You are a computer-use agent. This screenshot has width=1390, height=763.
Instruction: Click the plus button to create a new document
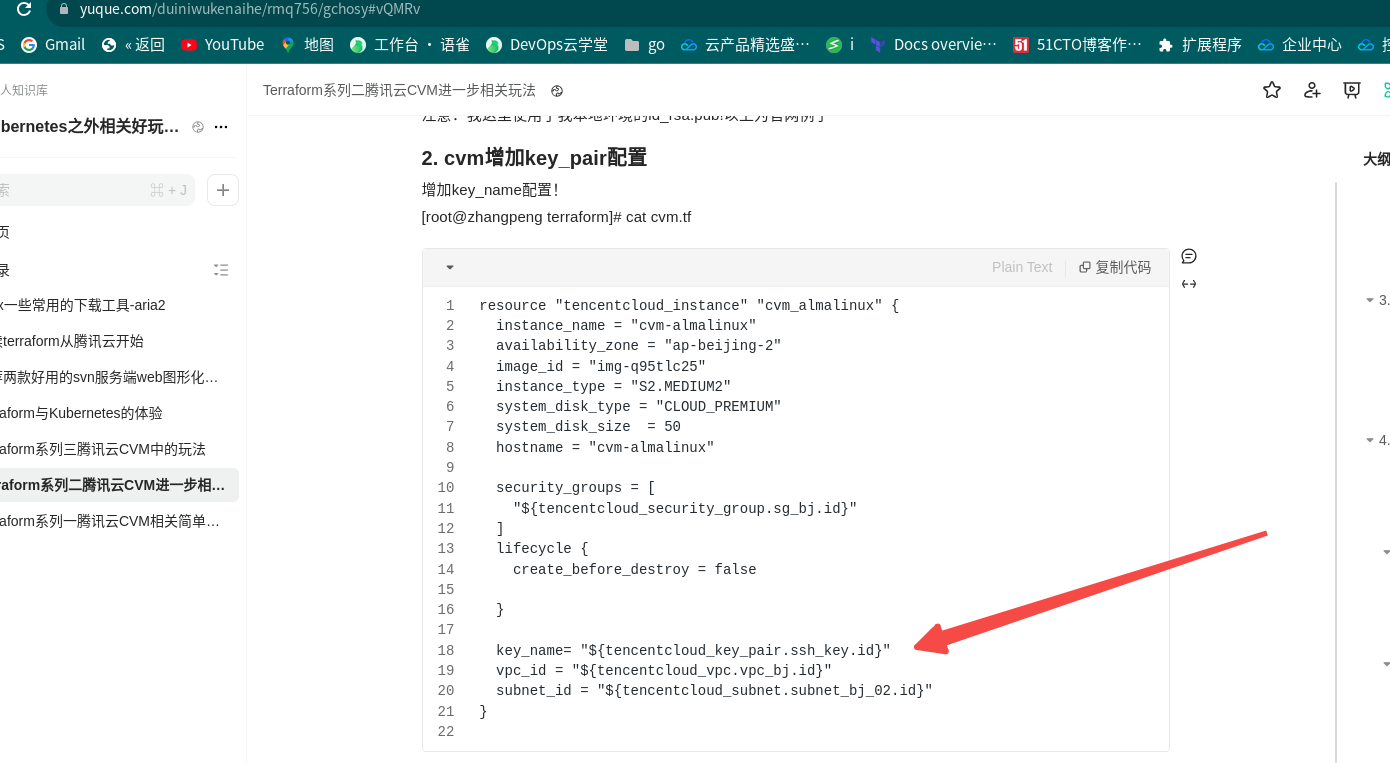click(223, 190)
